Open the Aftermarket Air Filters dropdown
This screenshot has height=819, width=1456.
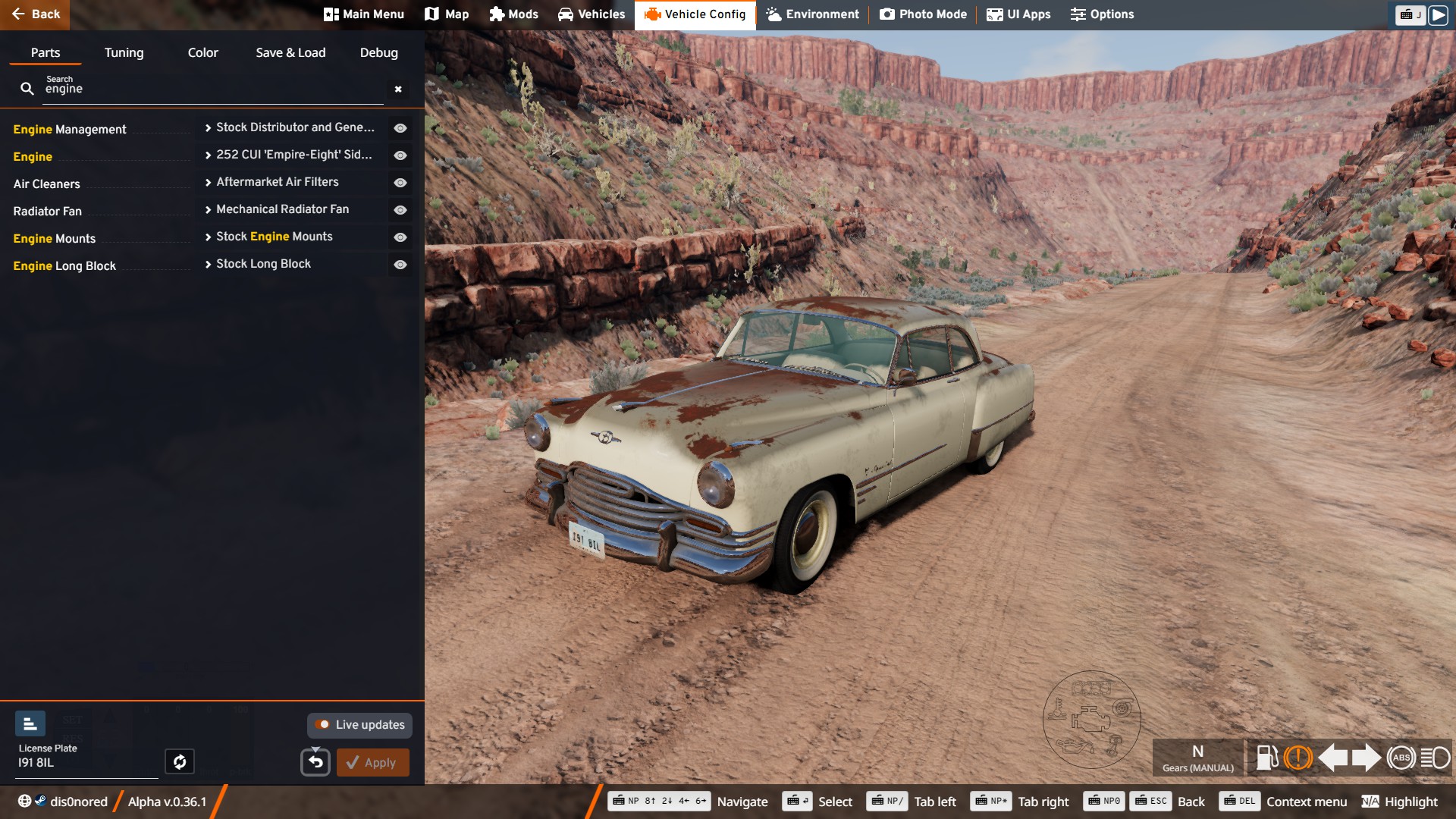point(277,182)
